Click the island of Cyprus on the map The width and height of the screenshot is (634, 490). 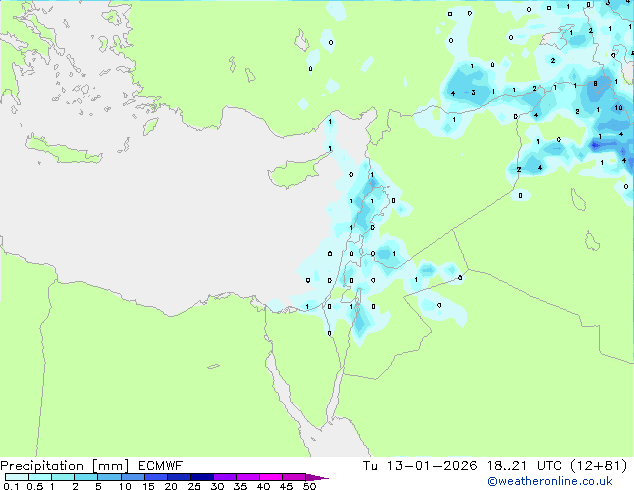[296, 171]
